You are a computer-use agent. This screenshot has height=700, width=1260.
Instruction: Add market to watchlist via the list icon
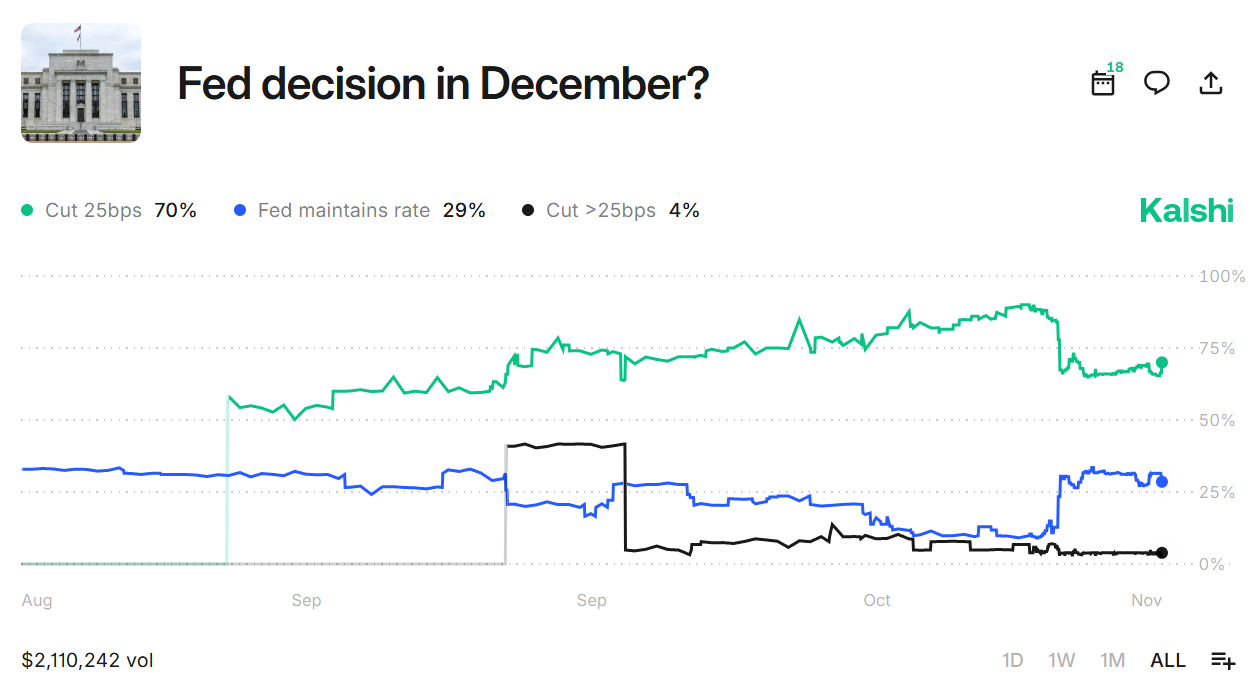tap(1221, 660)
